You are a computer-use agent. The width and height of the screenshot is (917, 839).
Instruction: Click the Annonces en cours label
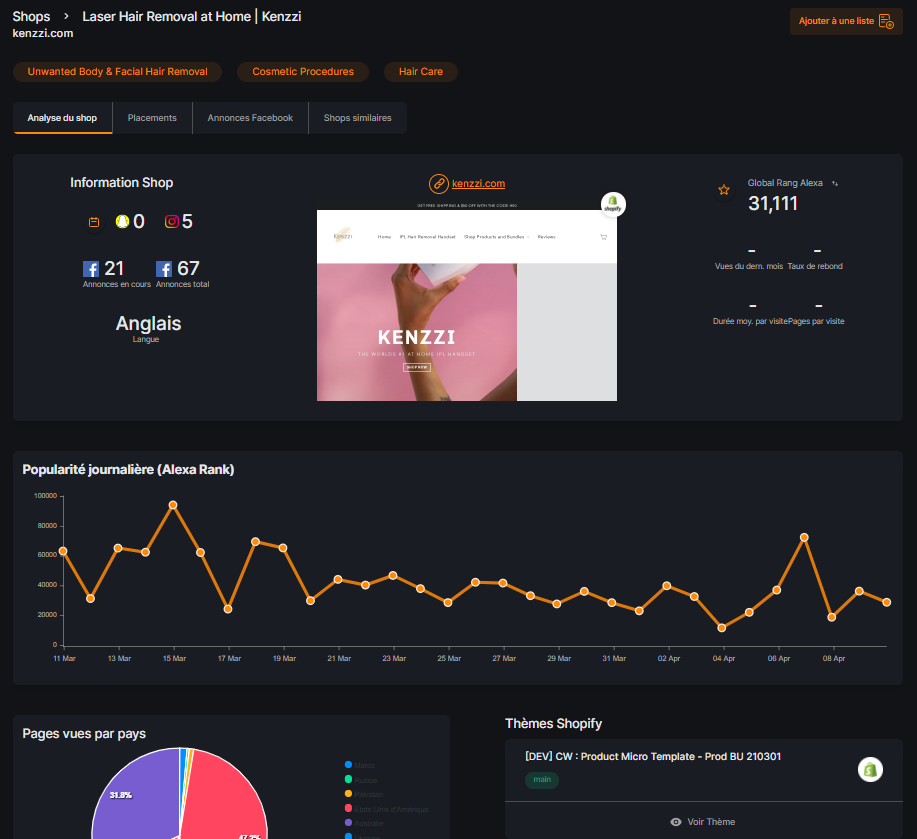[x=117, y=284]
